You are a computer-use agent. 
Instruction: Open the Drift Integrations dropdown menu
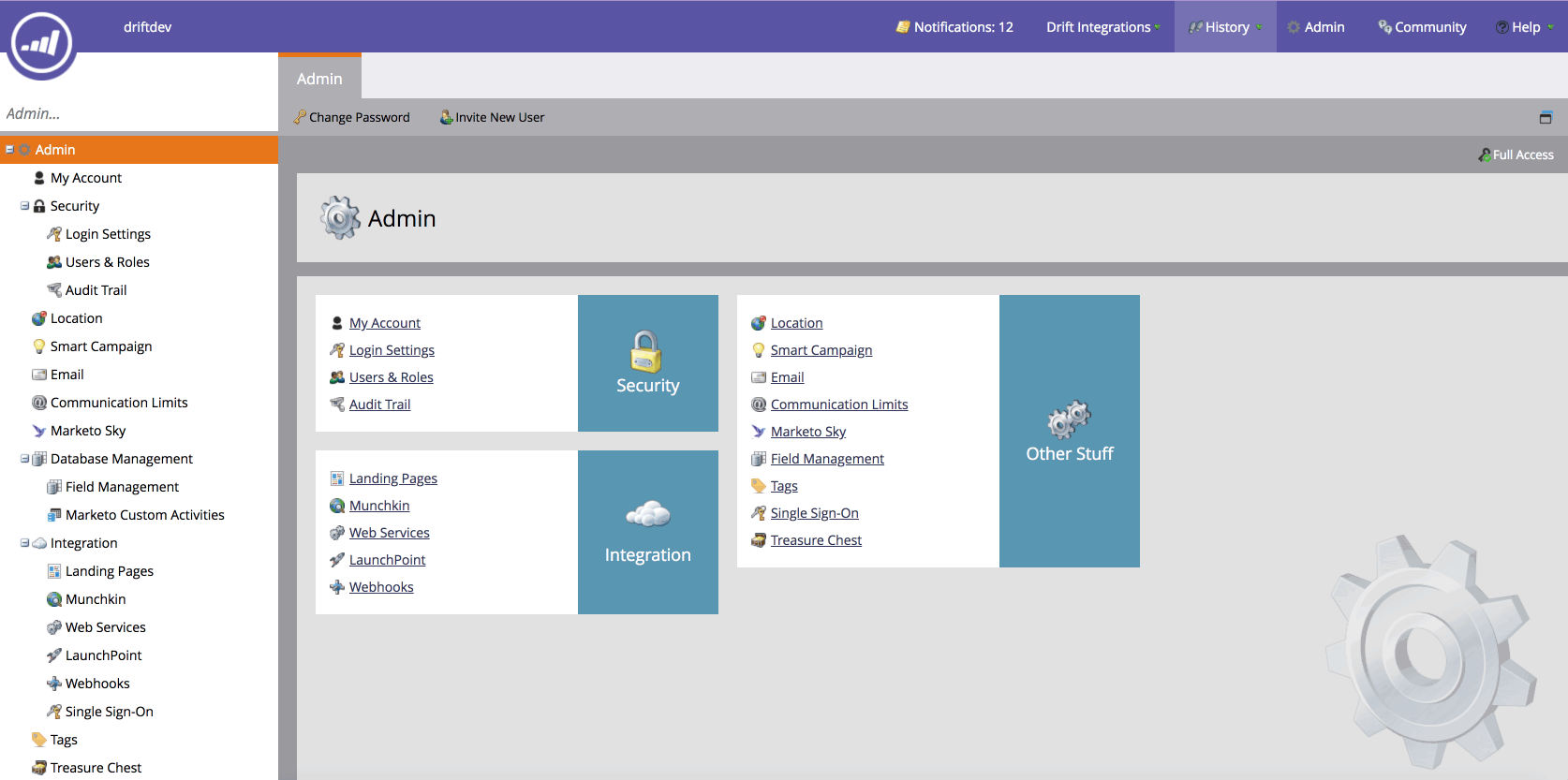(x=1103, y=27)
